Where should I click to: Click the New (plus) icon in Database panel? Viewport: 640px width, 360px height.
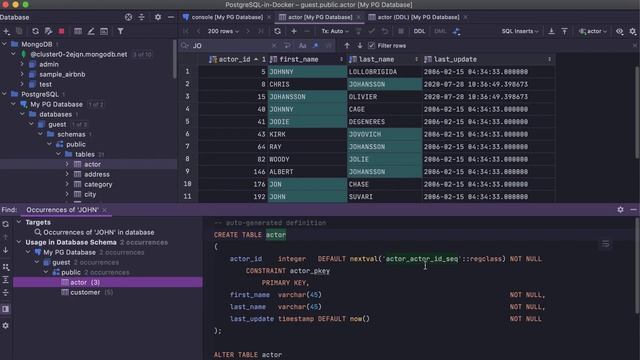[7, 31]
